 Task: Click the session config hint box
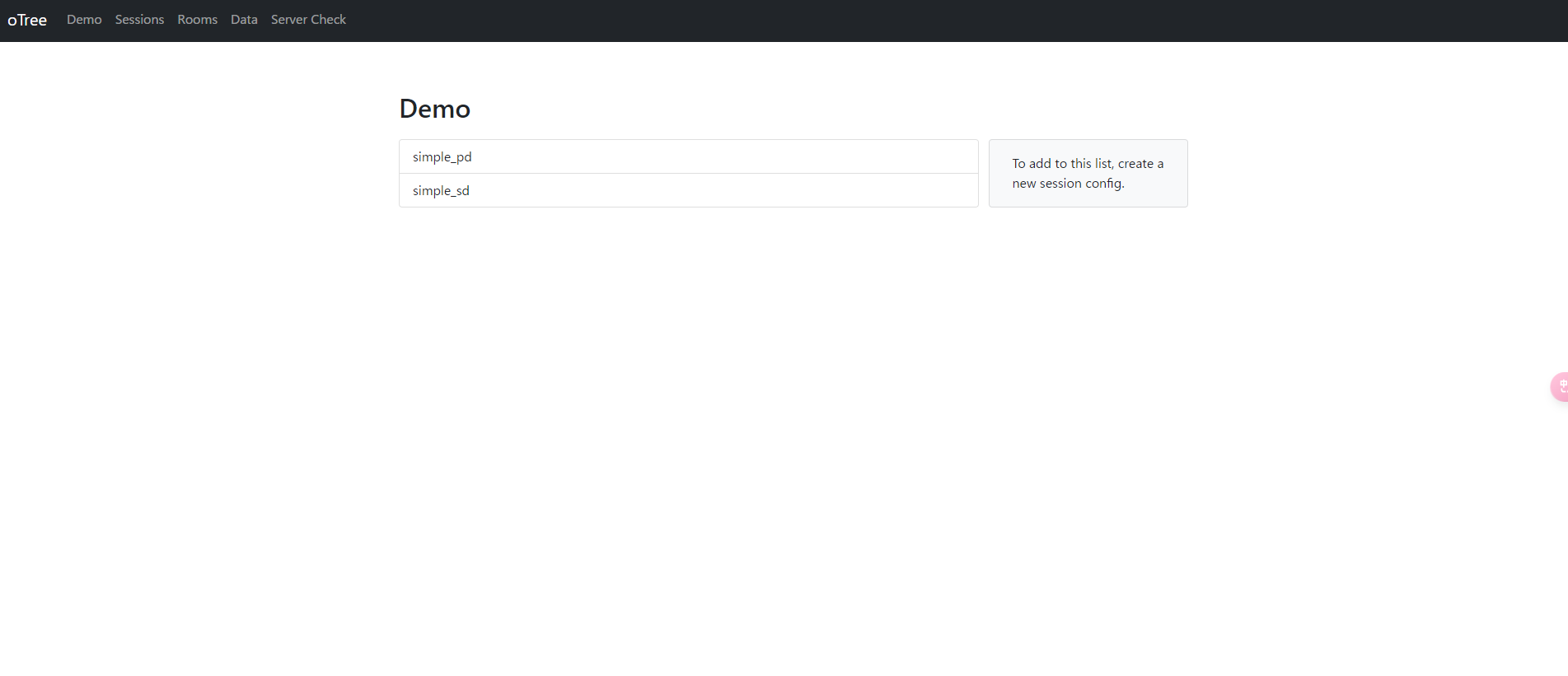[1088, 174]
